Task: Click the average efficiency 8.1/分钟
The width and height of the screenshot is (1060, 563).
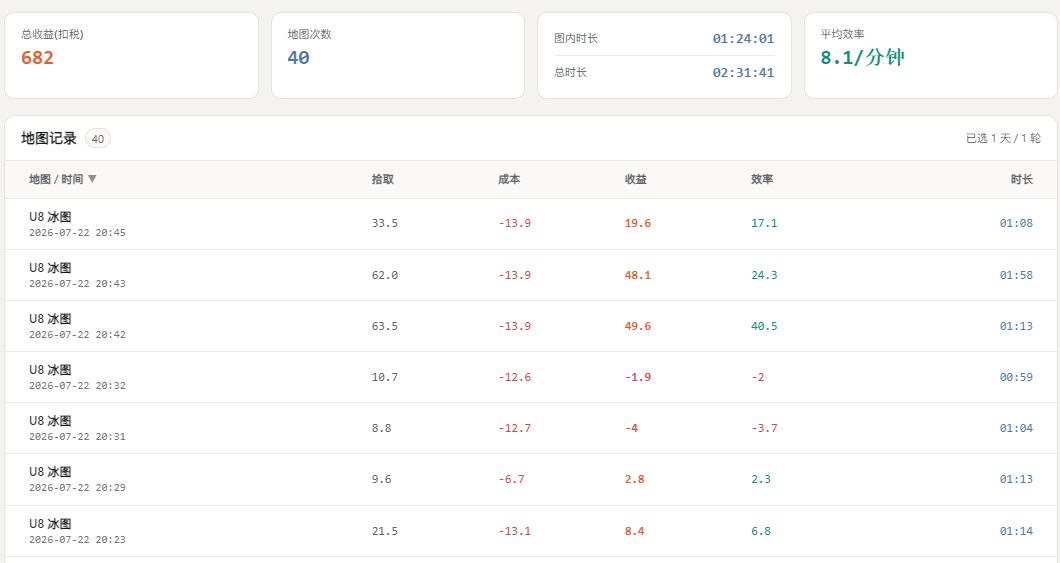Action: pos(863,57)
